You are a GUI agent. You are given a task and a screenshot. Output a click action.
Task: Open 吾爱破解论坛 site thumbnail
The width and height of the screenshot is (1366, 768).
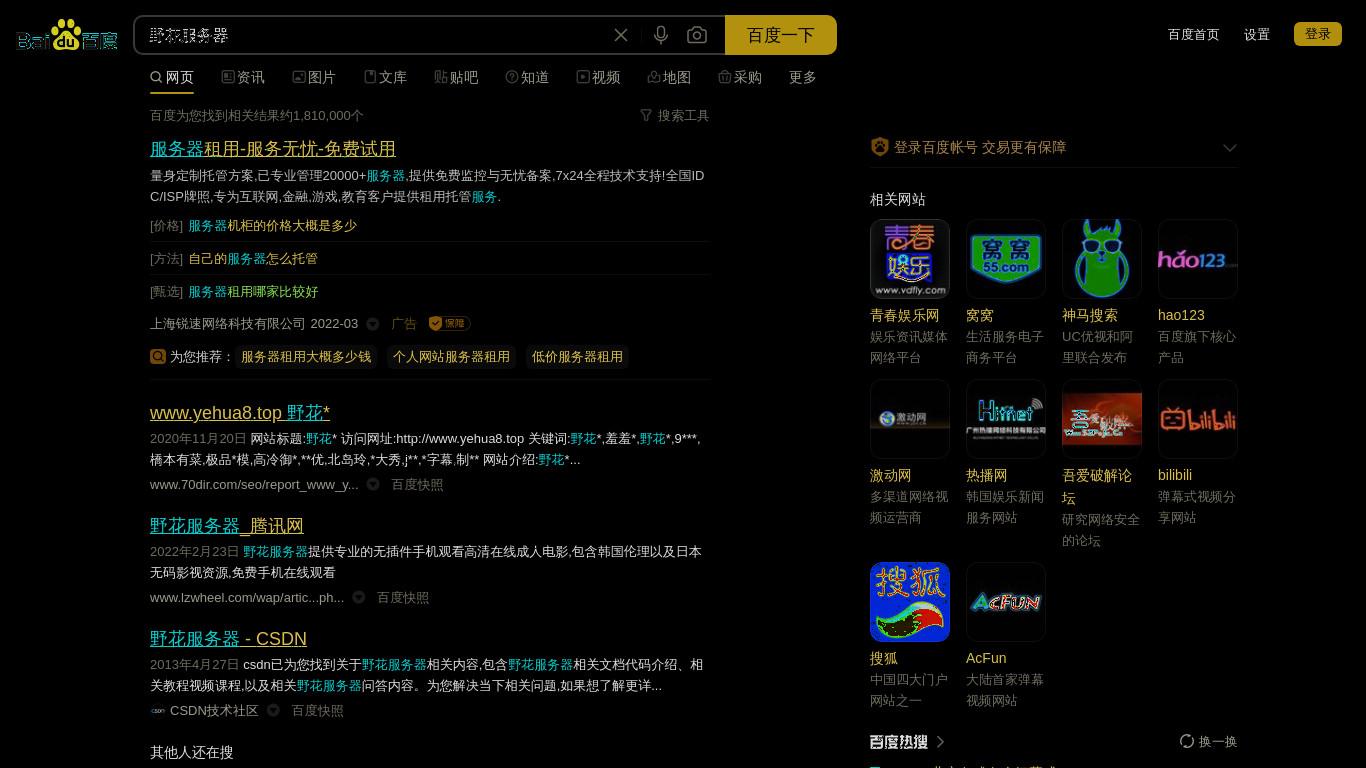[1102, 419]
